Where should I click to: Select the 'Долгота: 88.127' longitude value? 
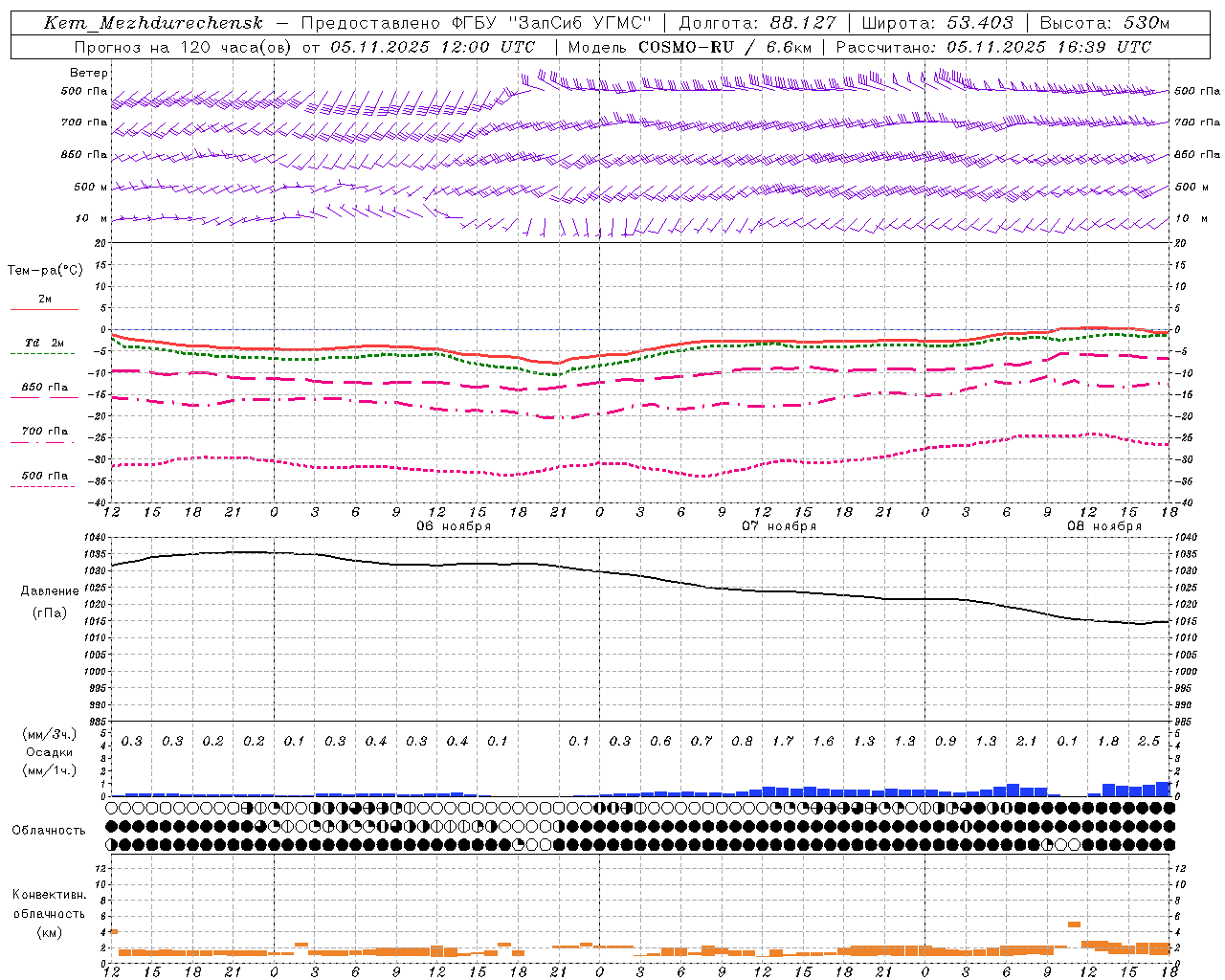click(757, 23)
